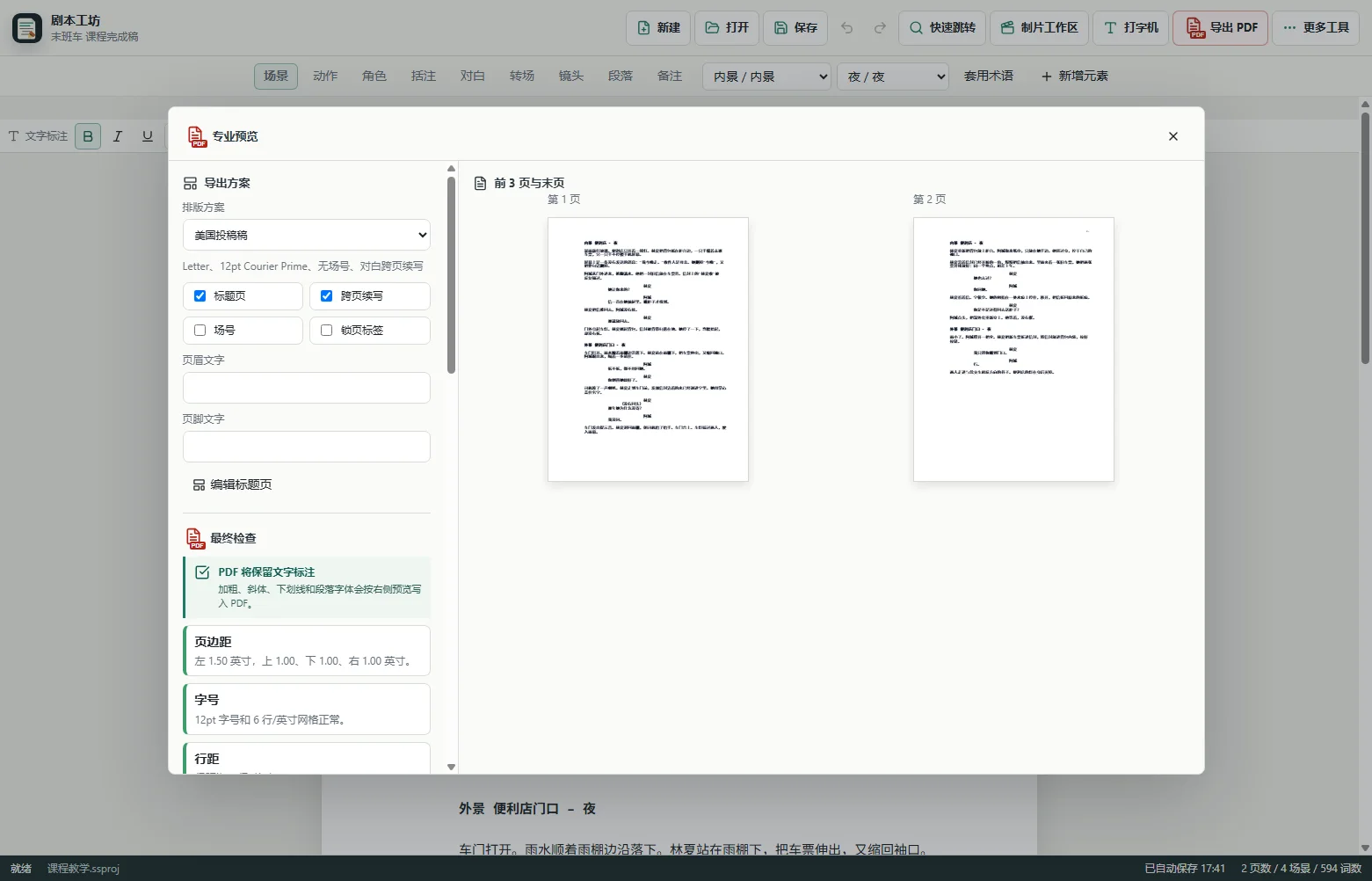Click the 新建 new document button
Screen dimensions: 1372x881
[x=658, y=28]
